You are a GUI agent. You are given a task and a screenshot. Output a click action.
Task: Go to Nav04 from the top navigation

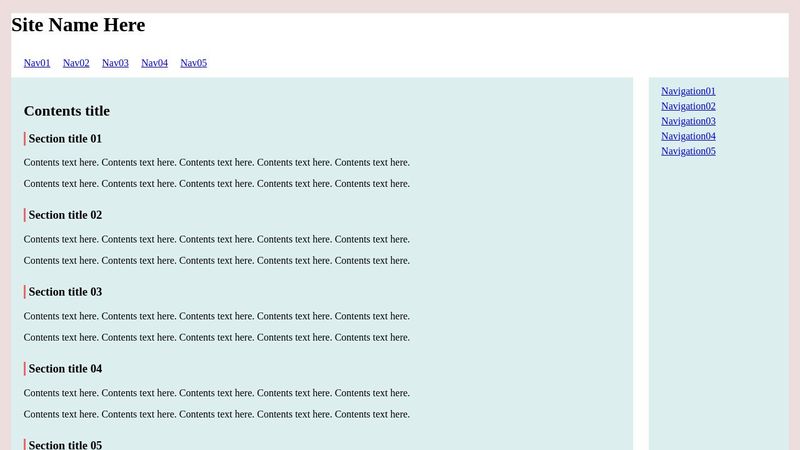tap(154, 63)
